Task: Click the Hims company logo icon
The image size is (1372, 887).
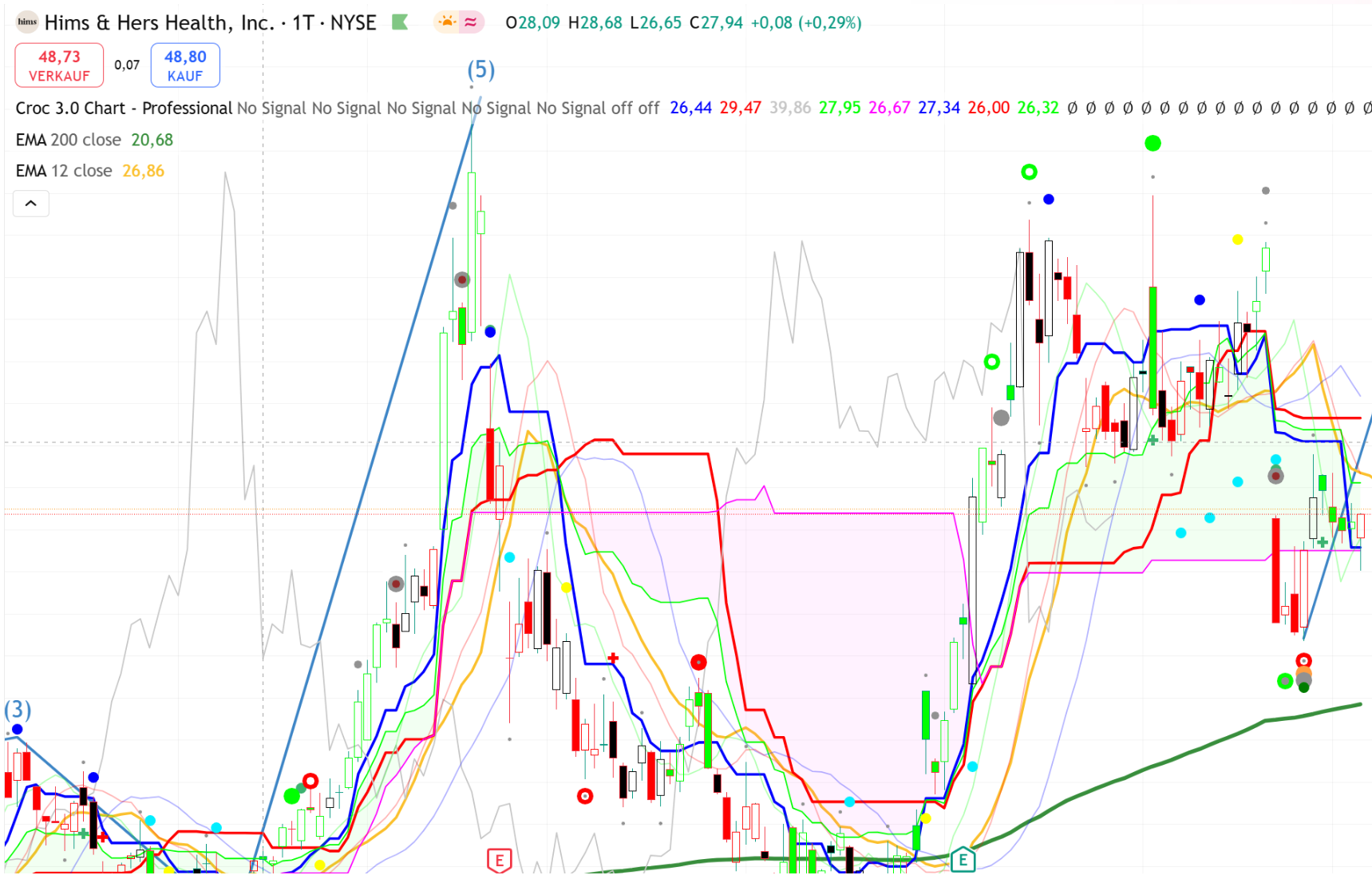Action: [27, 22]
